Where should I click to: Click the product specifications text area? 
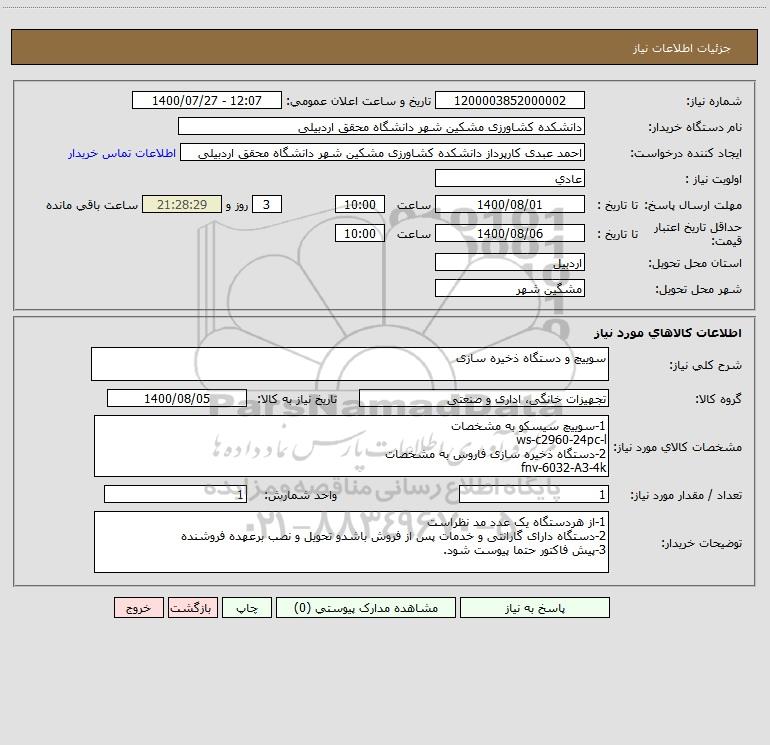tap(351, 446)
